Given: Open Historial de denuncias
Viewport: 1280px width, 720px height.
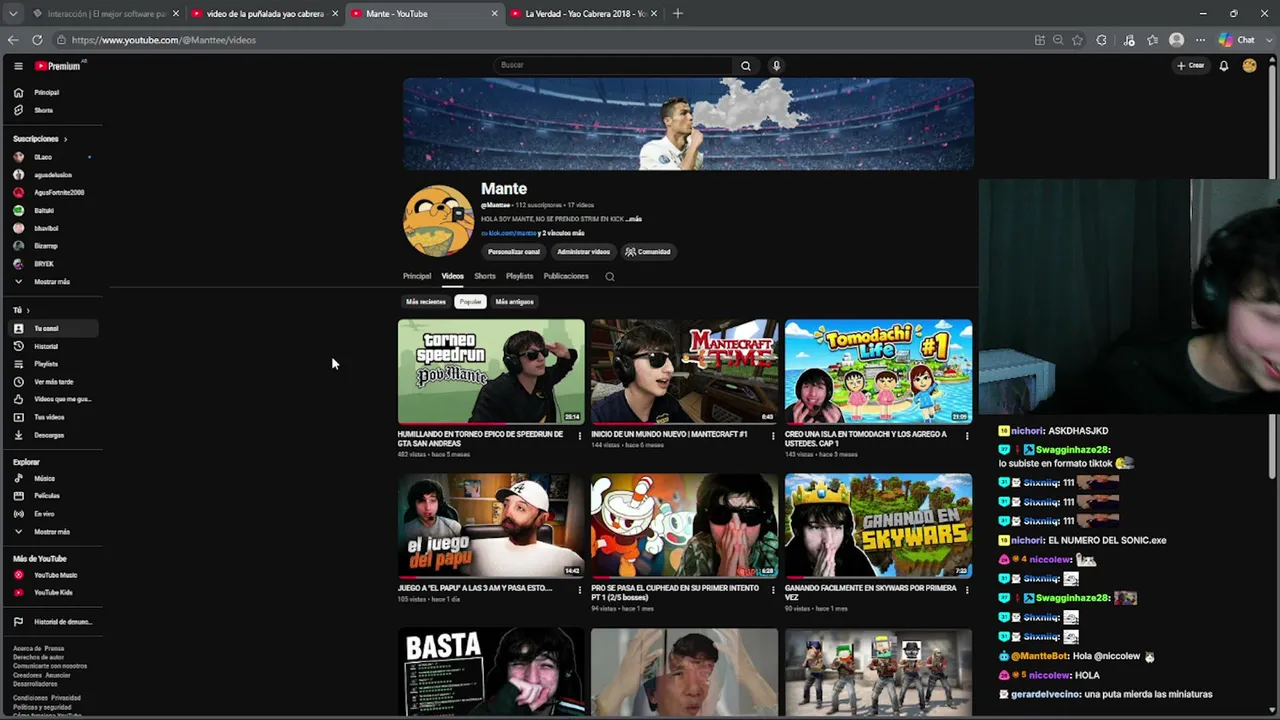Looking at the screenshot, I should 62,622.
